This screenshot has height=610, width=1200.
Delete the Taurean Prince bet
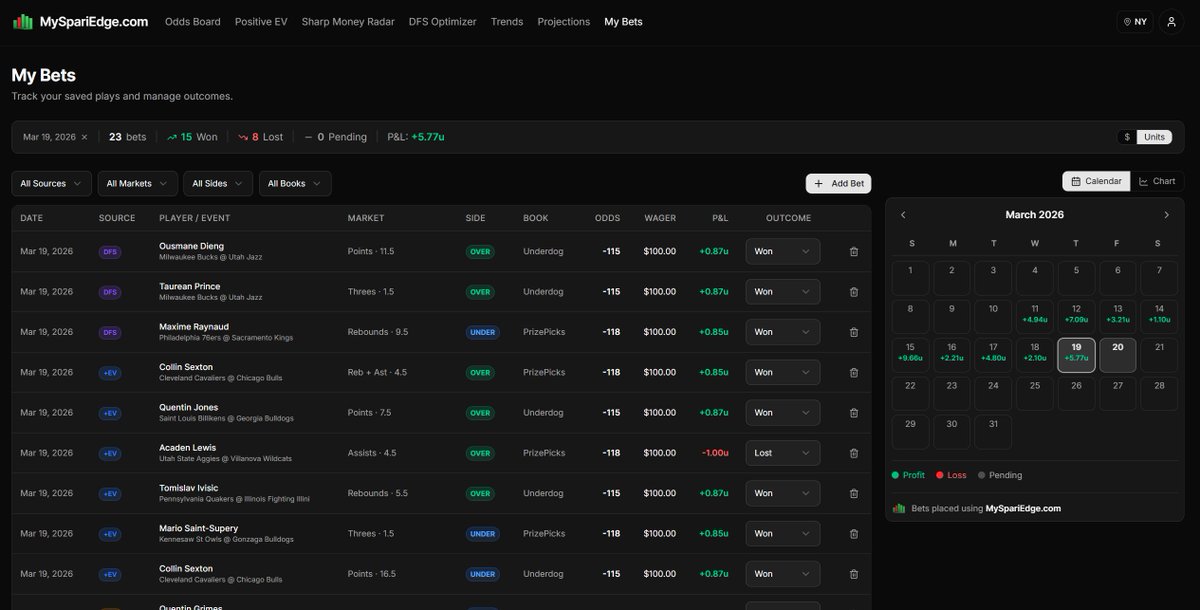853,292
